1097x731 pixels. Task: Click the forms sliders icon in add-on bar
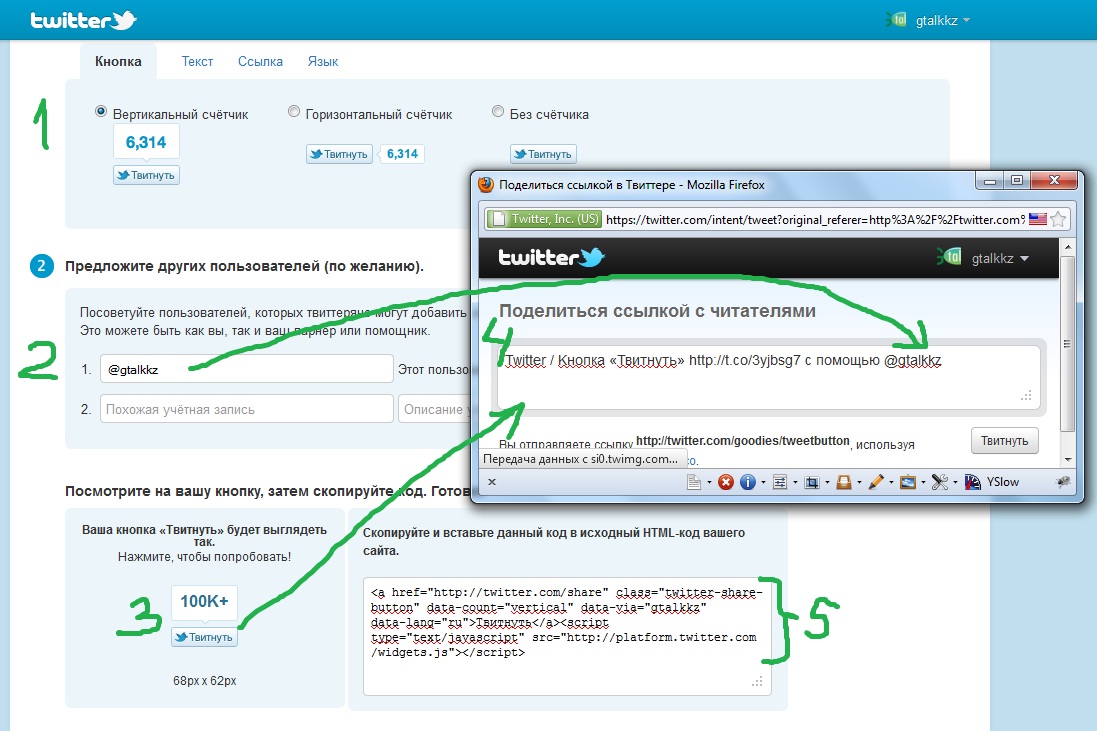(x=780, y=482)
